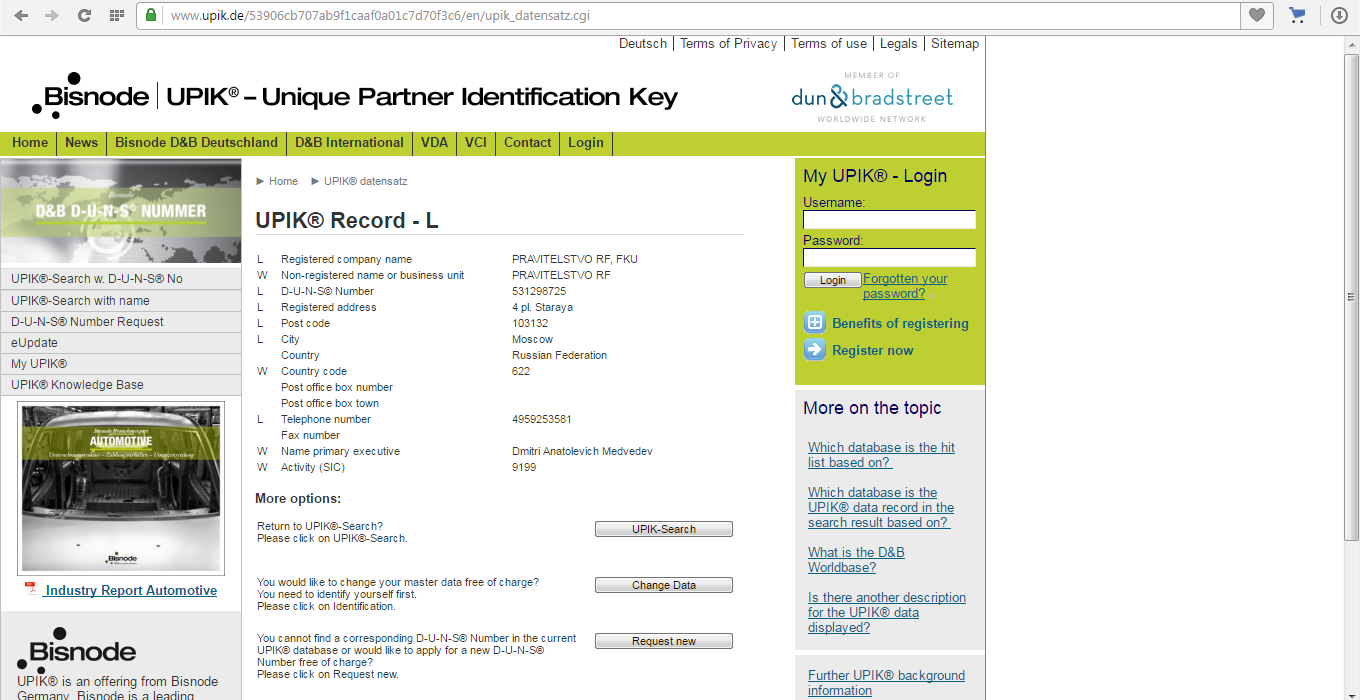Image resolution: width=1360 pixels, height=700 pixels.
Task: Click the Bisnode logo in header
Action: [x=91, y=96]
